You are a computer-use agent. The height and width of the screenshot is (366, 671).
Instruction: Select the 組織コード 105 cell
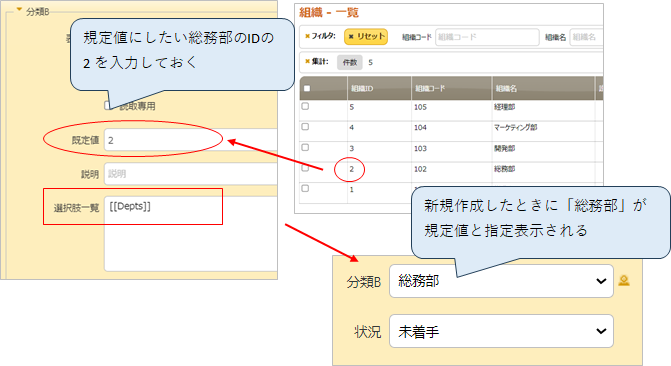click(x=420, y=107)
